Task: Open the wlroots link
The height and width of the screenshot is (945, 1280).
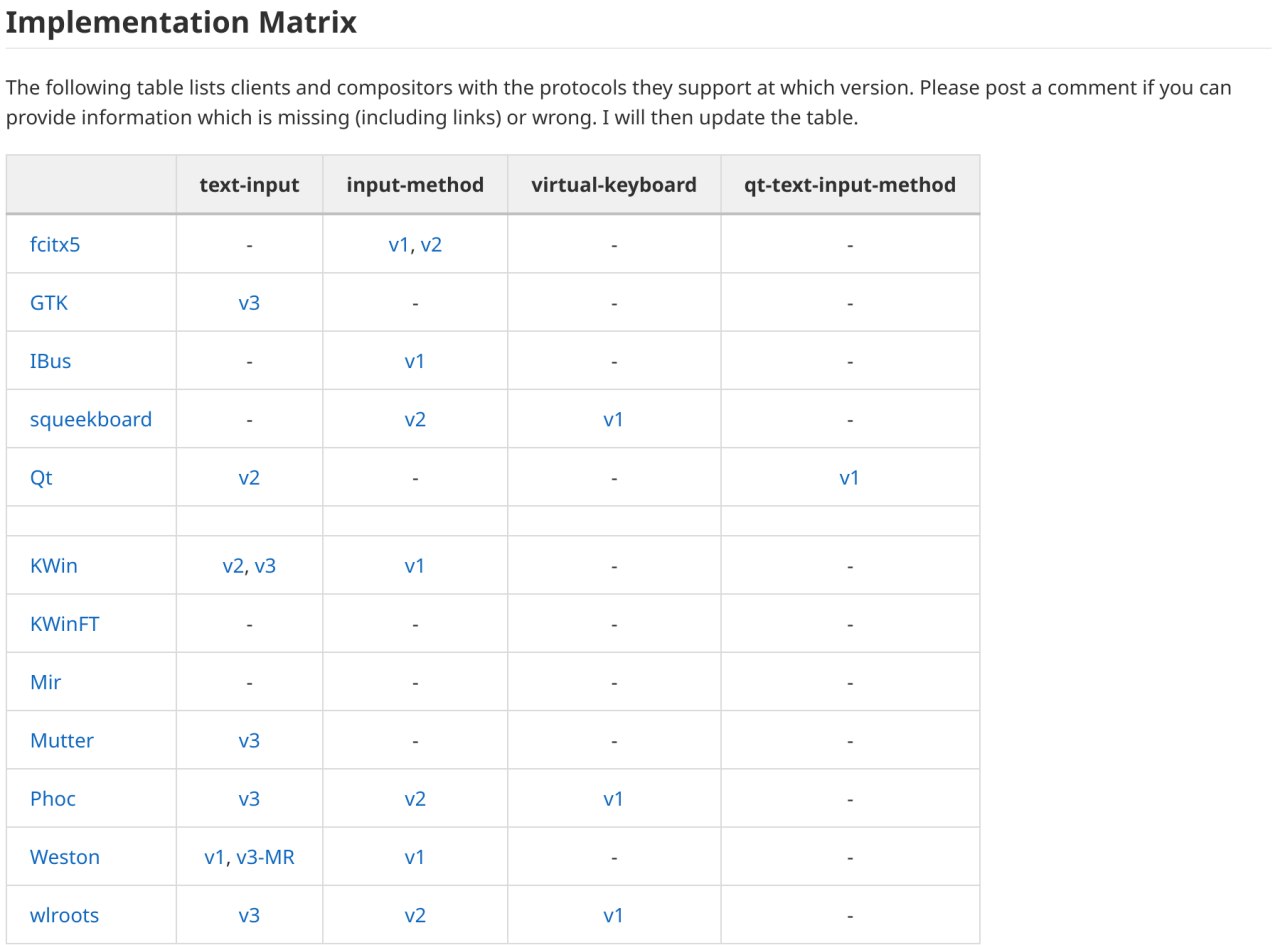Action: (65, 915)
